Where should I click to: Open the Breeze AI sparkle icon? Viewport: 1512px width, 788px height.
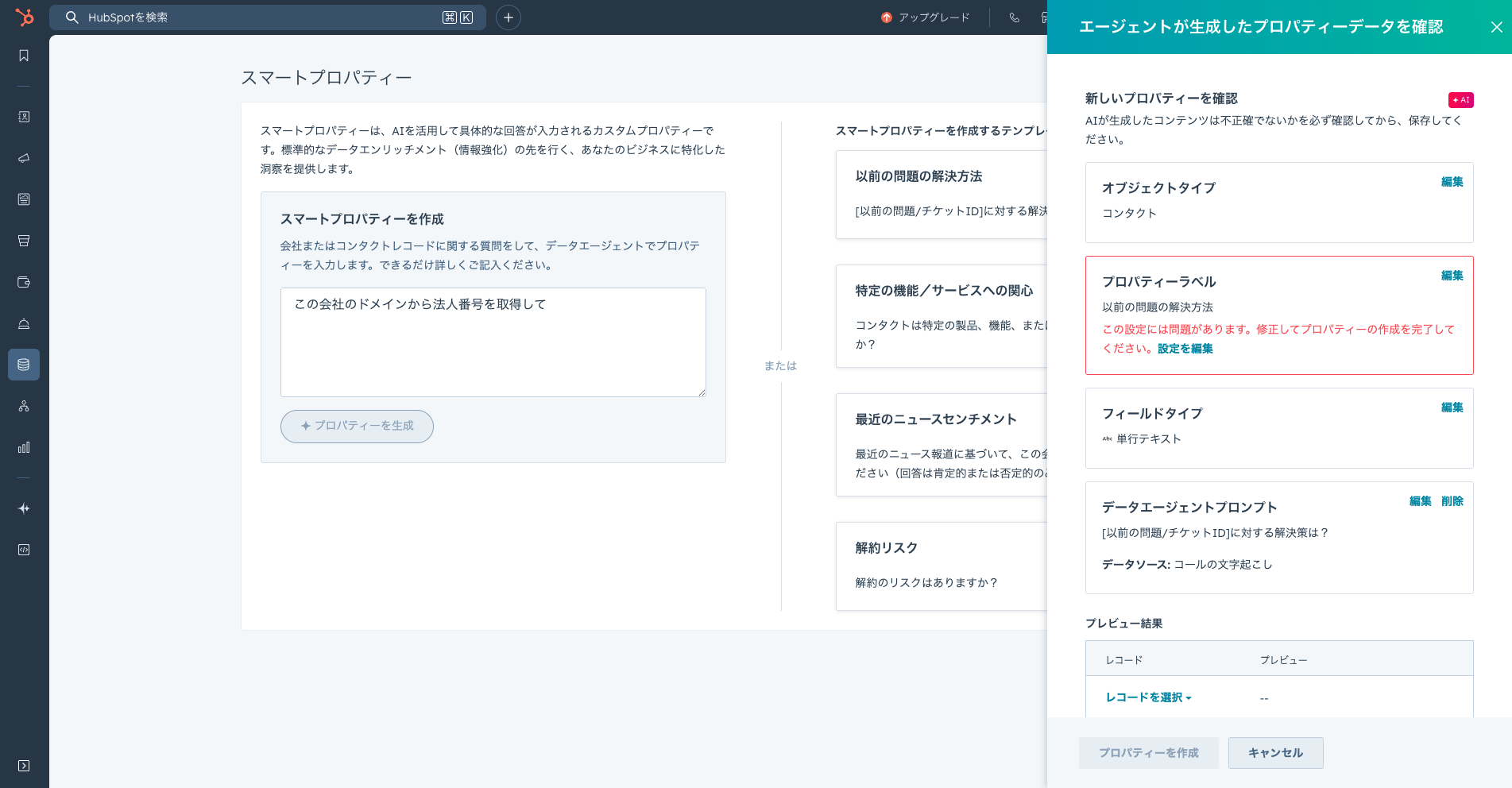(24, 508)
